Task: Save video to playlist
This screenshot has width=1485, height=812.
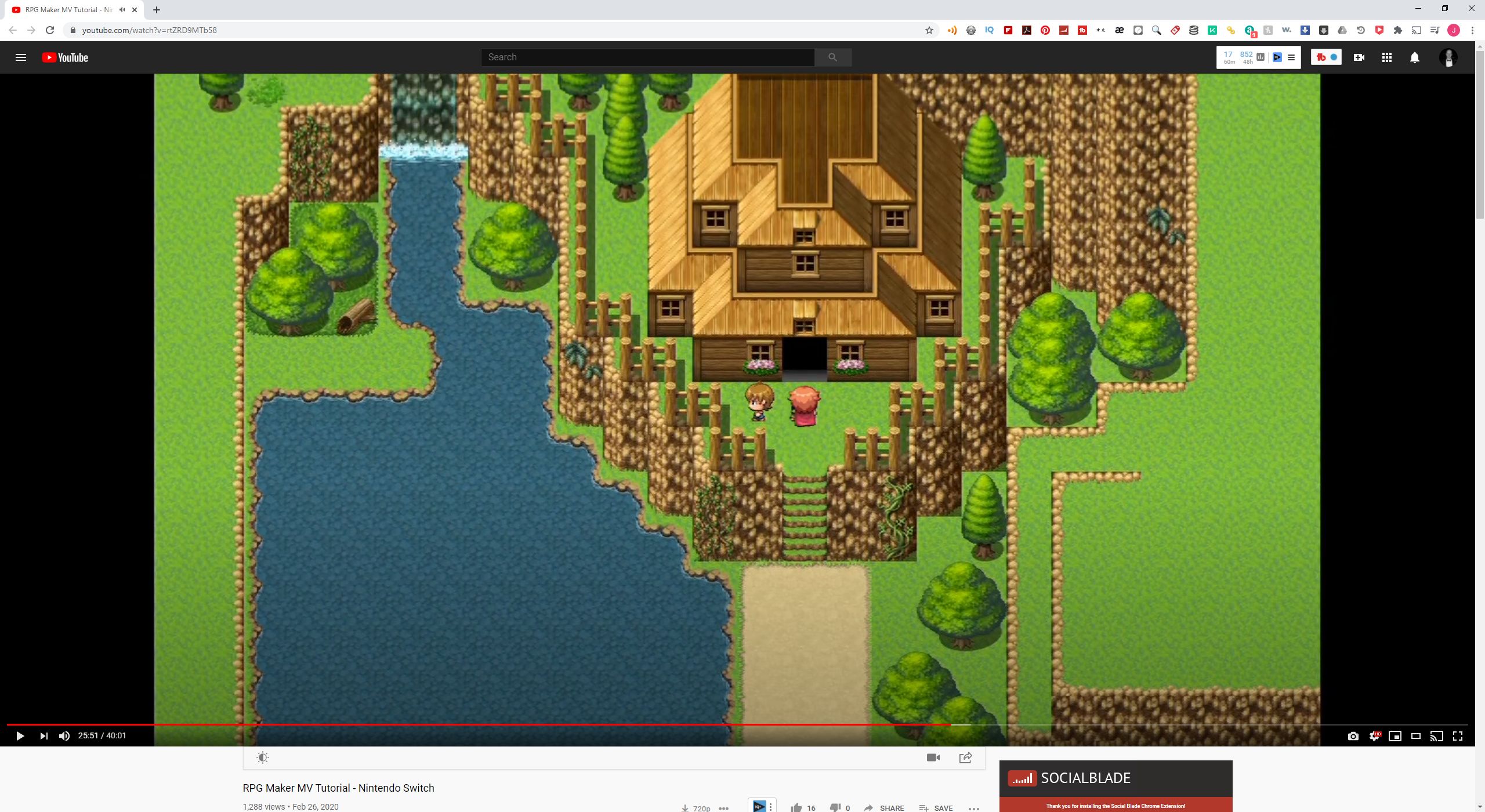Action: [936, 808]
